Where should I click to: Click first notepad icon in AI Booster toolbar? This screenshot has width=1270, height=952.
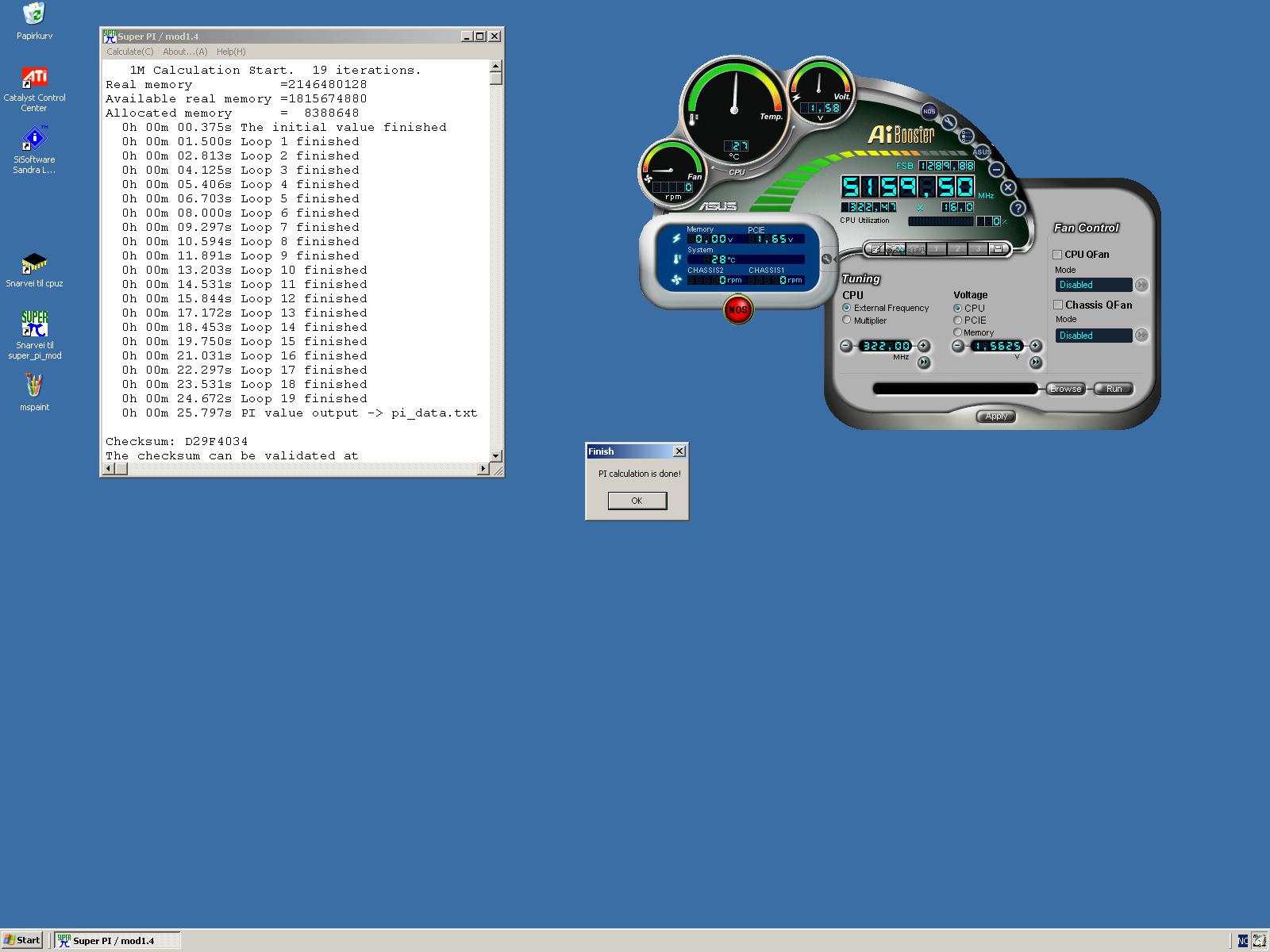(876, 249)
